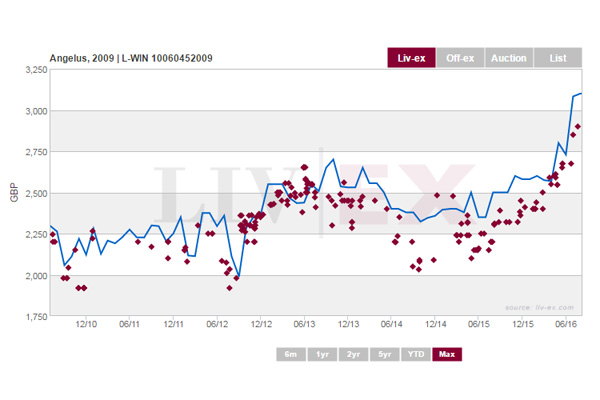Click the blue line's final peak point
Screen dimensions: 600x400
click(581, 93)
